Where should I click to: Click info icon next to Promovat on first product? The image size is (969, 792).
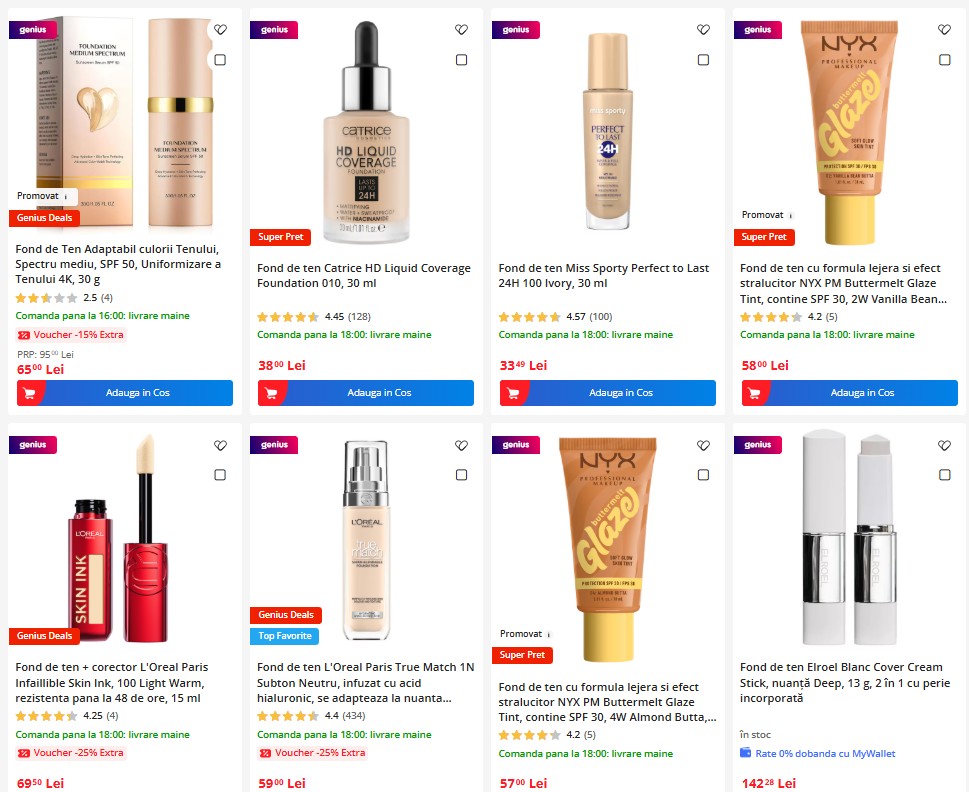click(x=66, y=196)
